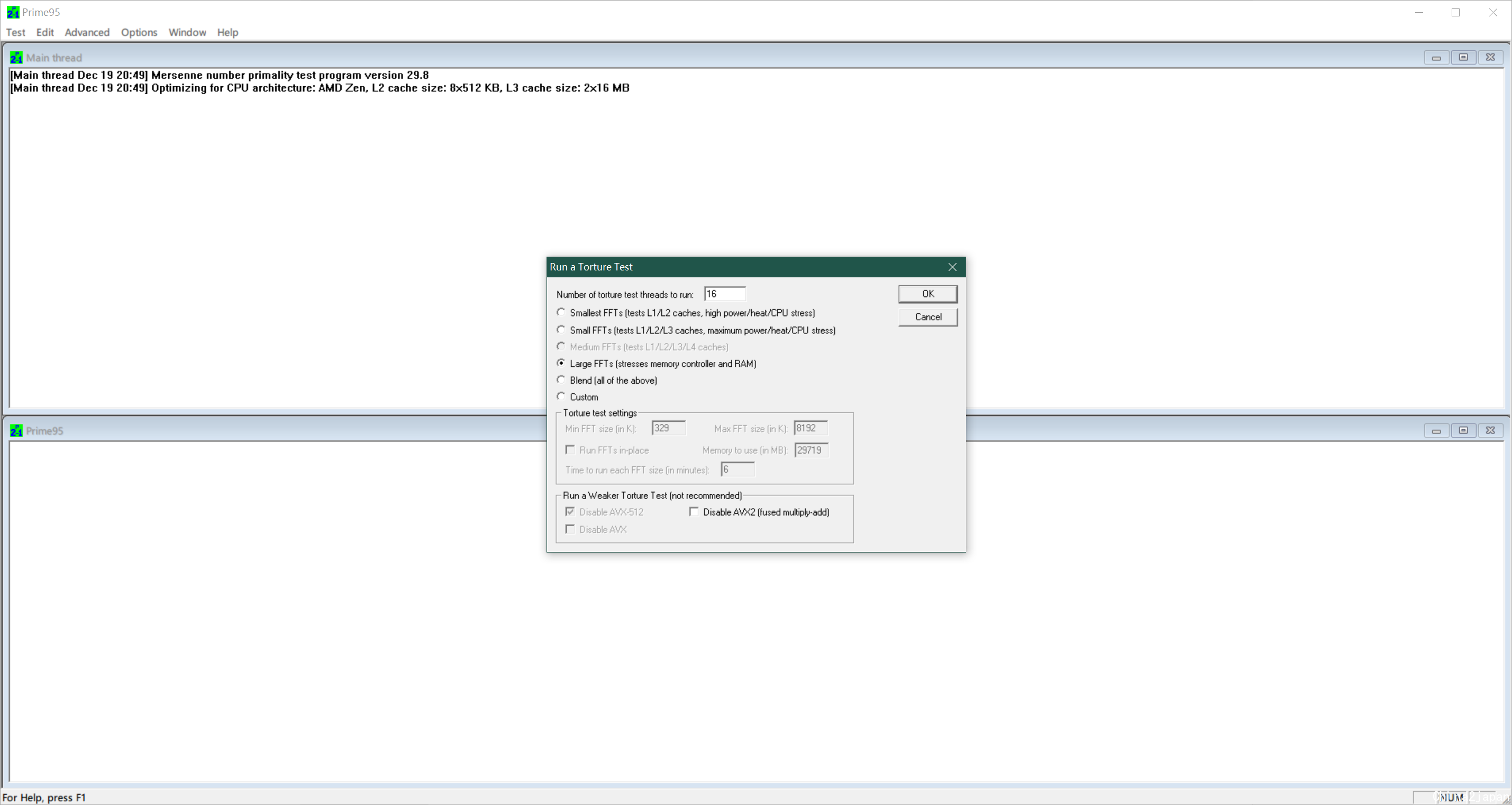
Task: Maximize the Main thread child window
Action: tap(1463, 58)
